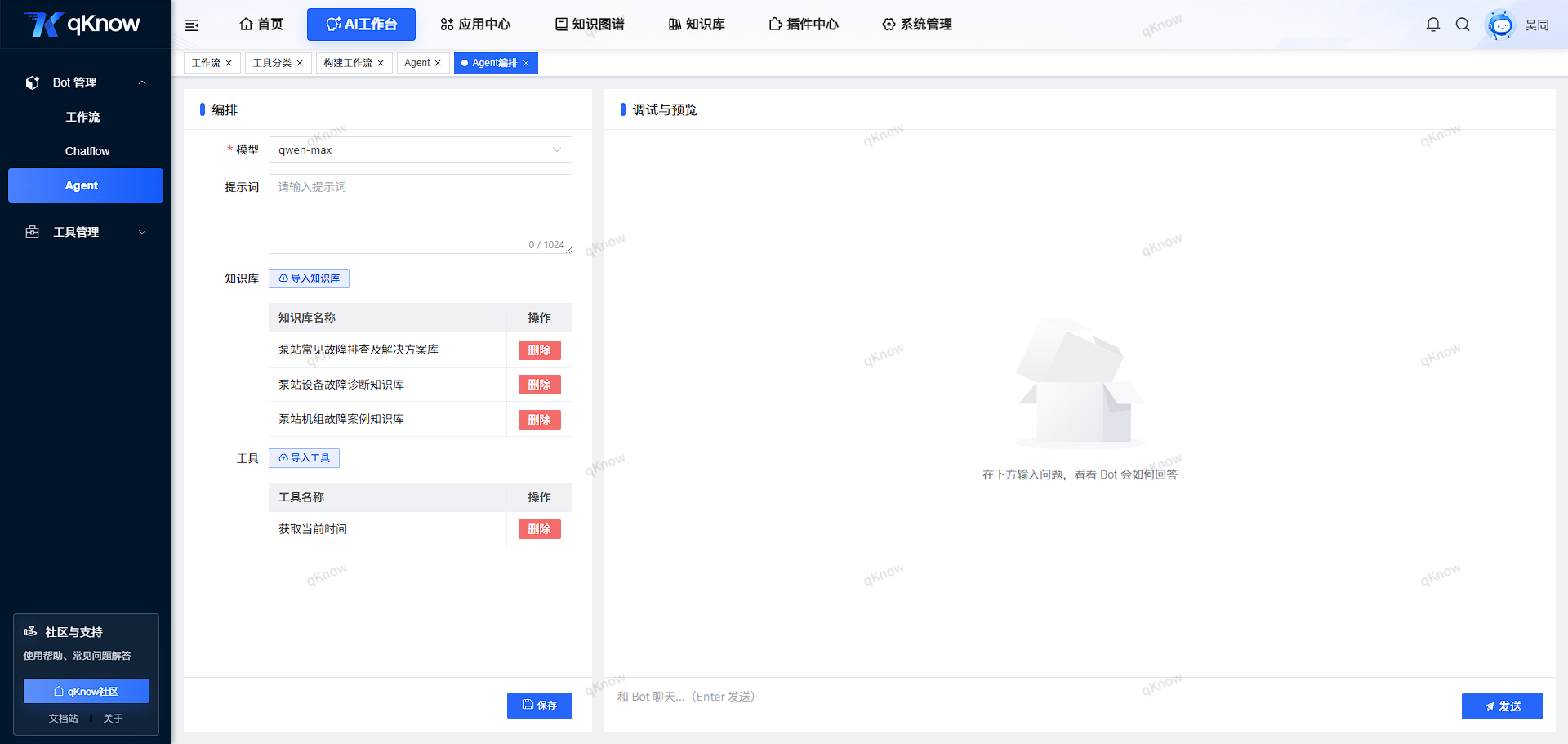The width and height of the screenshot is (1568, 744).
Task: Switch to the 构建工作流 page tab
Action: [348, 63]
